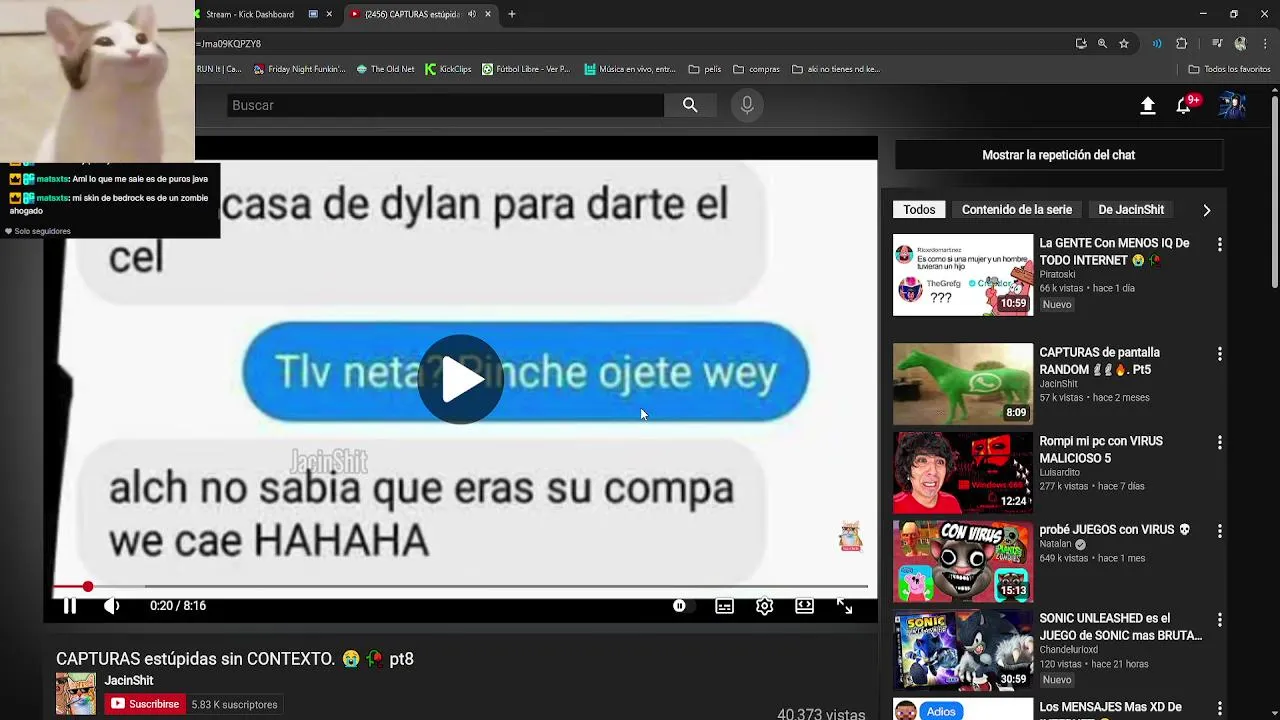
Task: Click the YouTube search field 'Buscar'
Action: pyautogui.click(x=444, y=105)
